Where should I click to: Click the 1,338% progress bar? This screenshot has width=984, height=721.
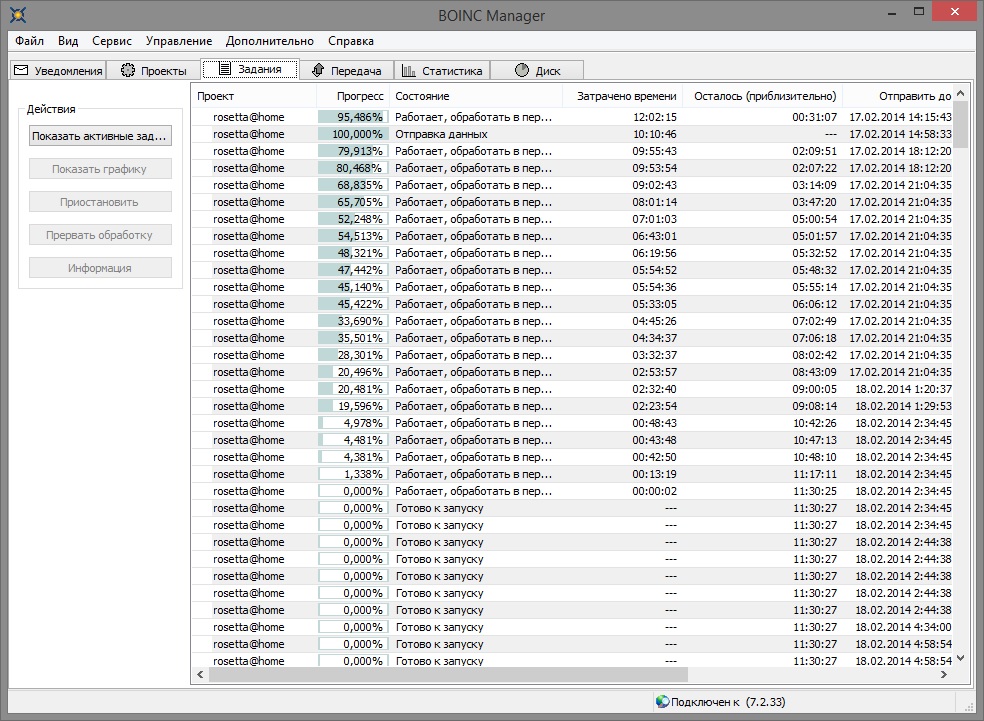pyautogui.click(x=353, y=474)
